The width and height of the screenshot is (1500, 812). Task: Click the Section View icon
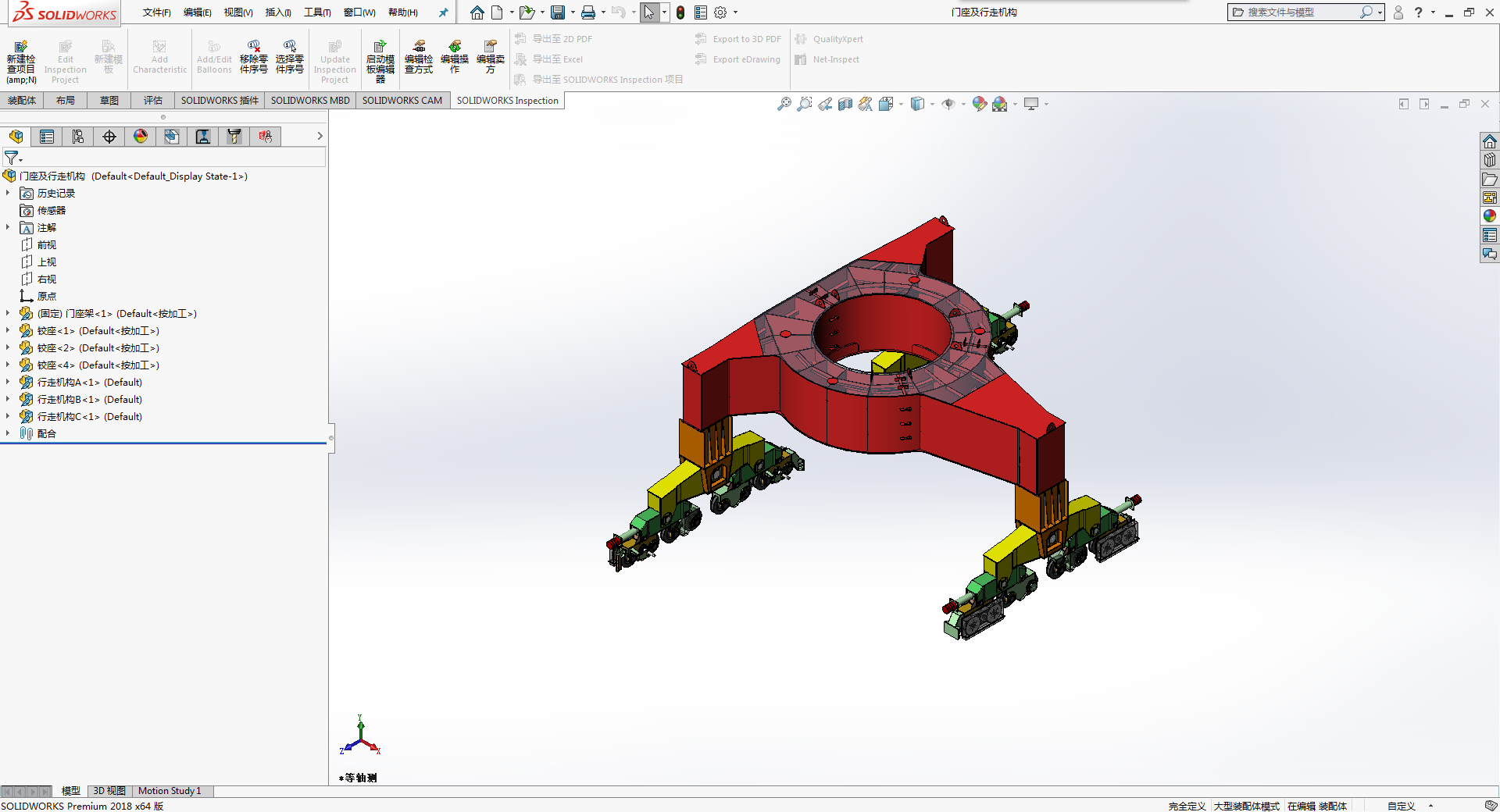[845, 104]
